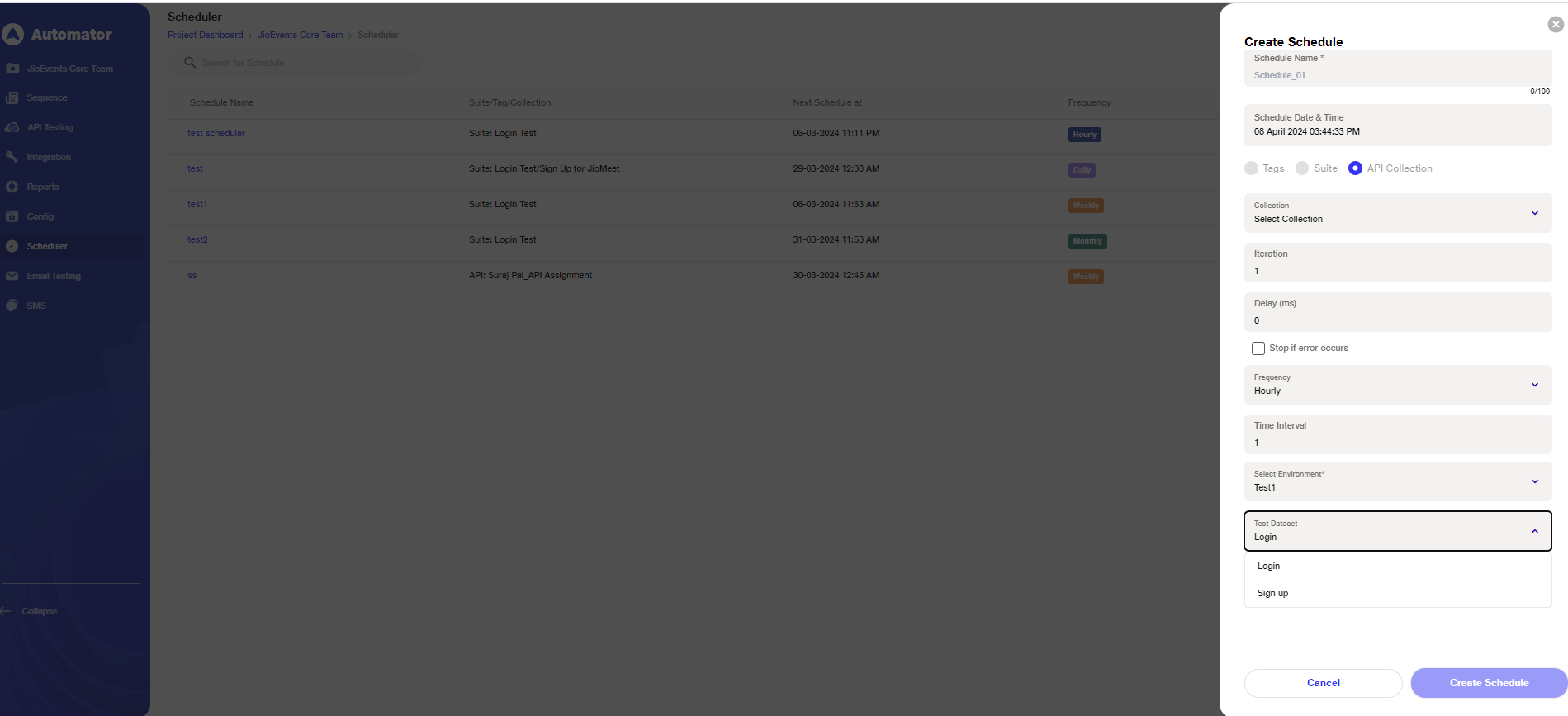
Task: Open the 'test schedular' schedule link
Action: click(x=216, y=133)
